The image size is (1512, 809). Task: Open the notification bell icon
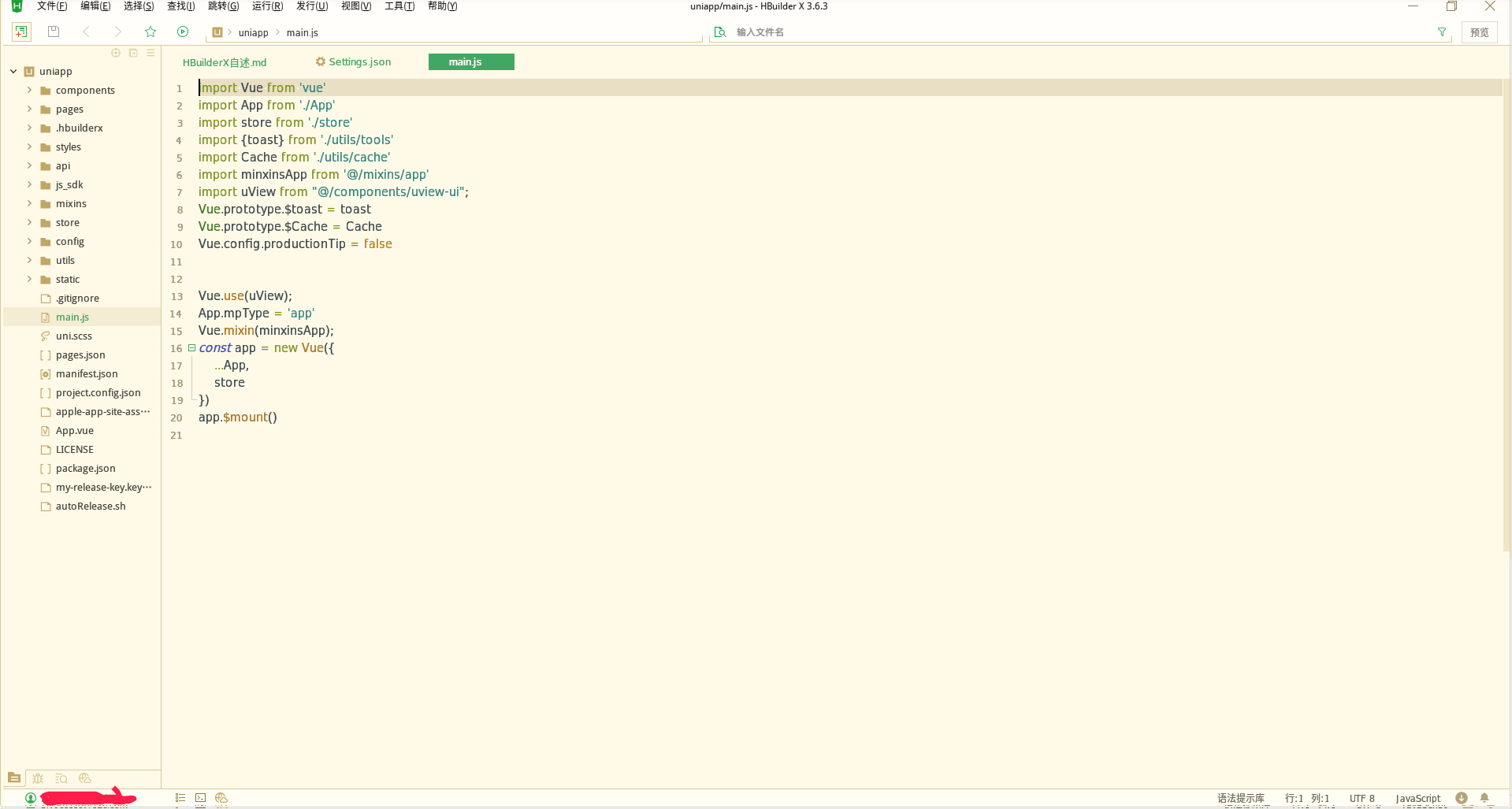pos(1484,798)
